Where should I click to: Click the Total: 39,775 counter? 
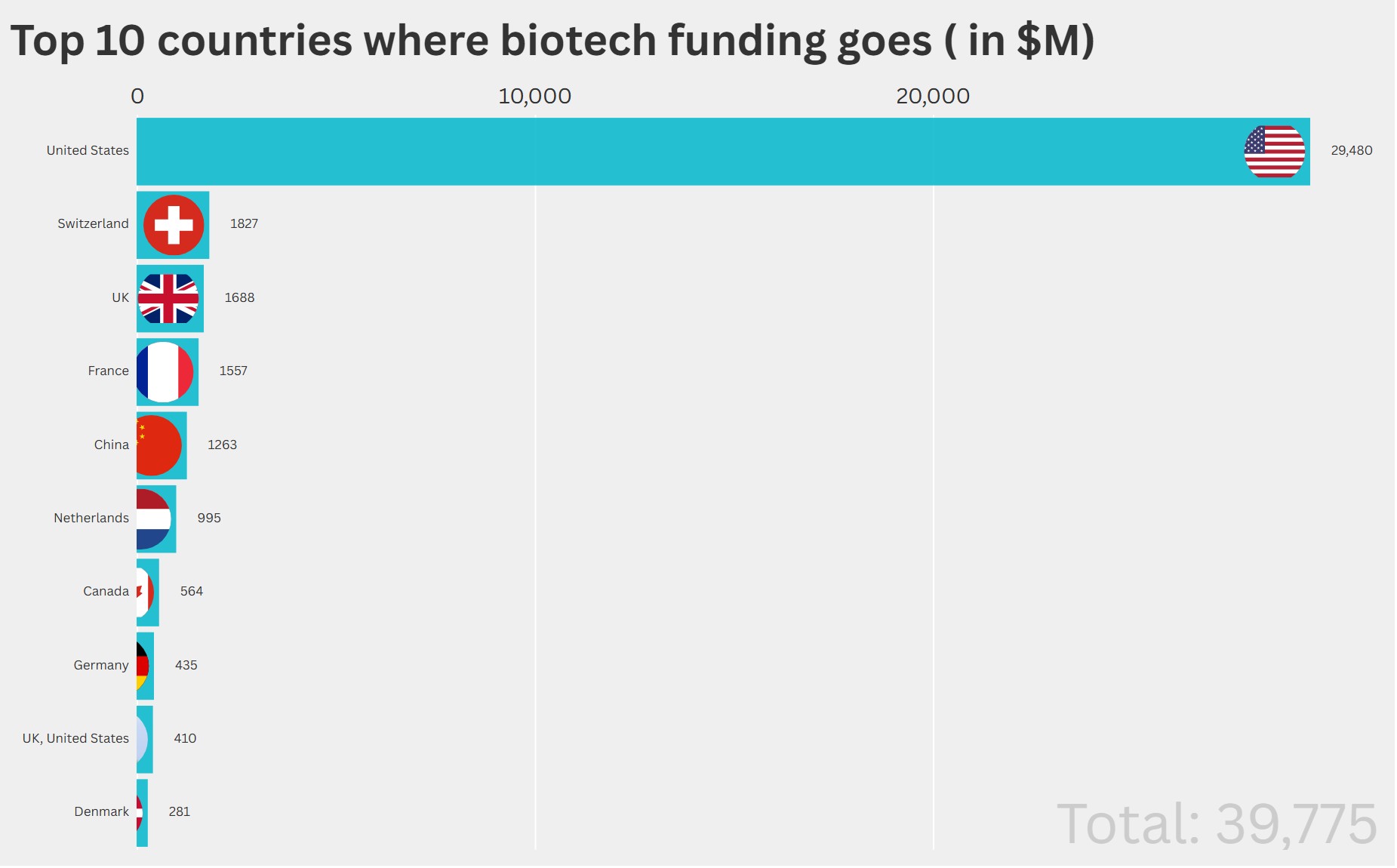click(x=1216, y=824)
